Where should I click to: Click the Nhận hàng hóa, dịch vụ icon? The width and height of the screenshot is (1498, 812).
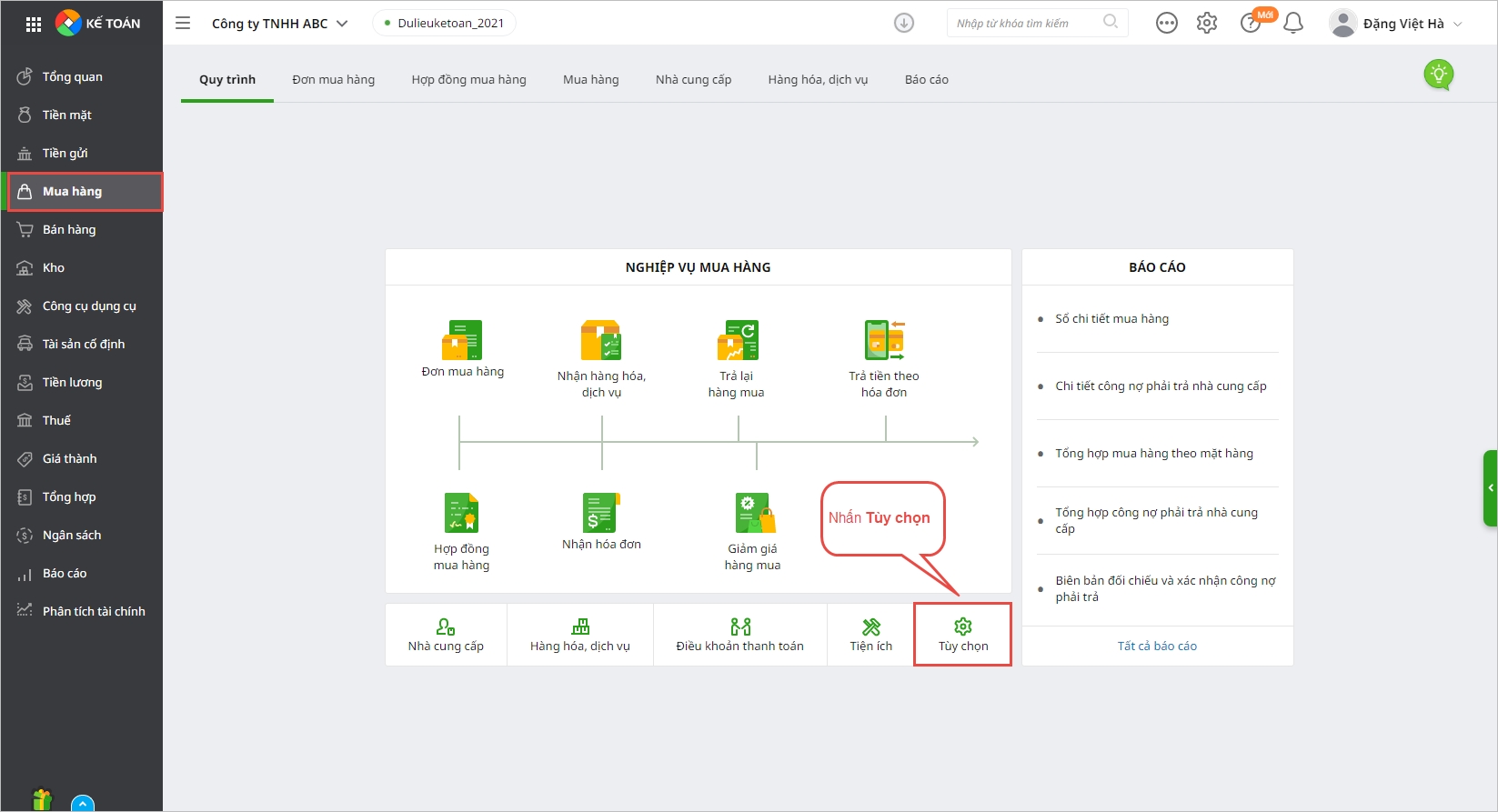pos(601,341)
